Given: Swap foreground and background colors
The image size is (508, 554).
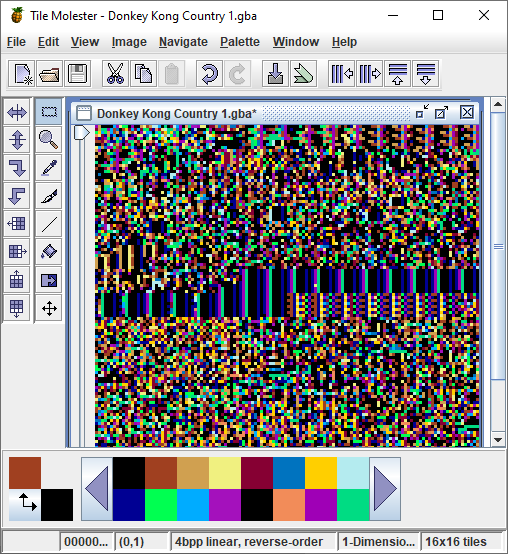Looking at the screenshot, I should 25,505.
